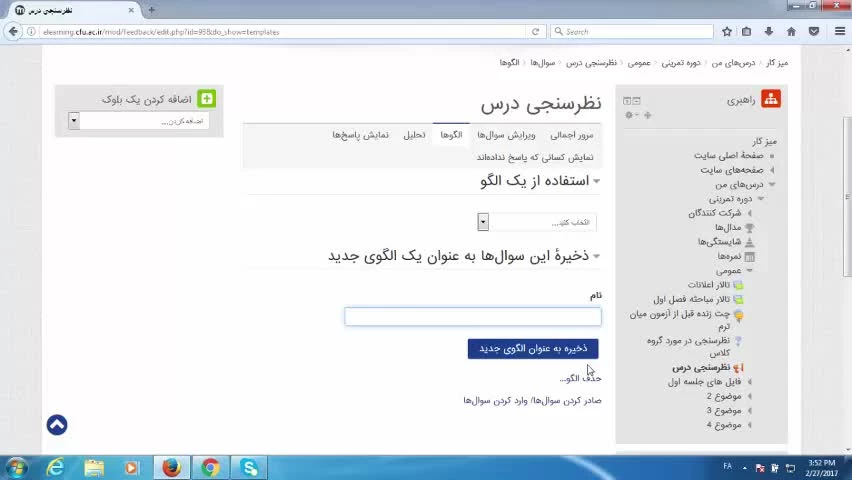Click the template name input field
The image size is (852, 480).
[473, 317]
